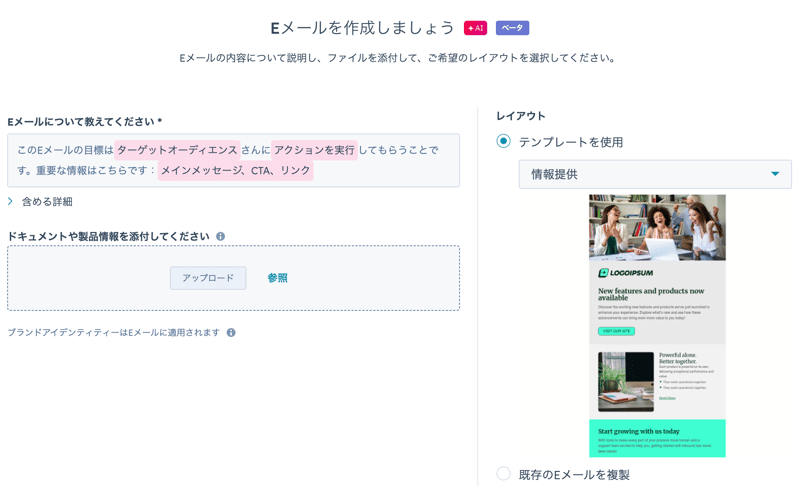Click the purple ベータ badge
Screen dimensions: 800x493
[512, 28]
